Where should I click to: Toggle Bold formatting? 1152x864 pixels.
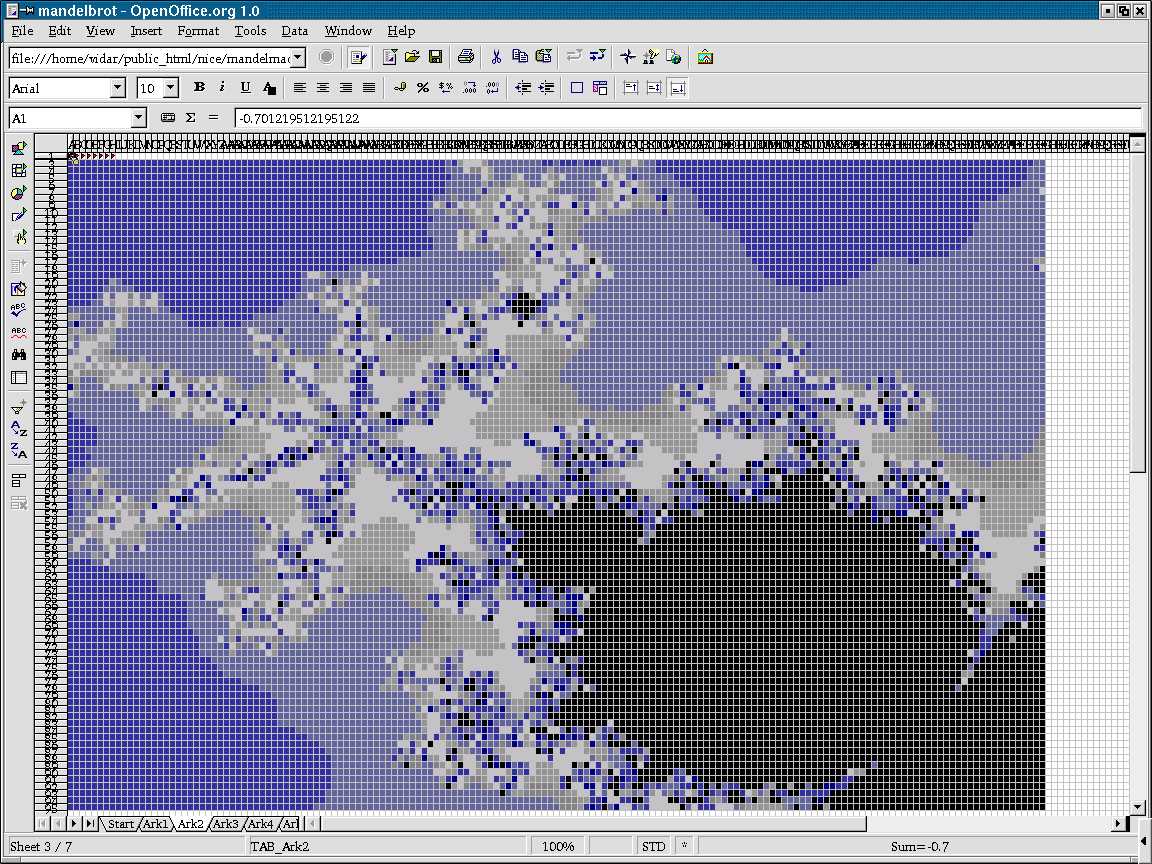pos(198,87)
